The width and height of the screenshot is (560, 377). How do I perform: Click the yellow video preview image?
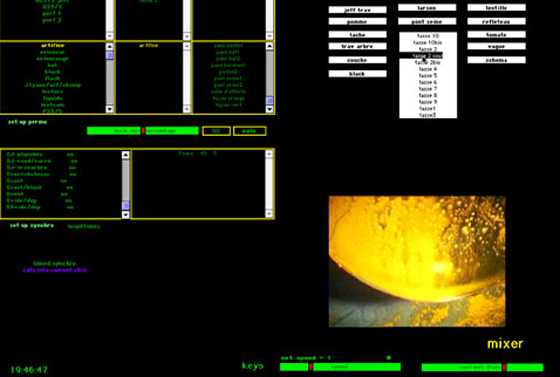point(417,261)
